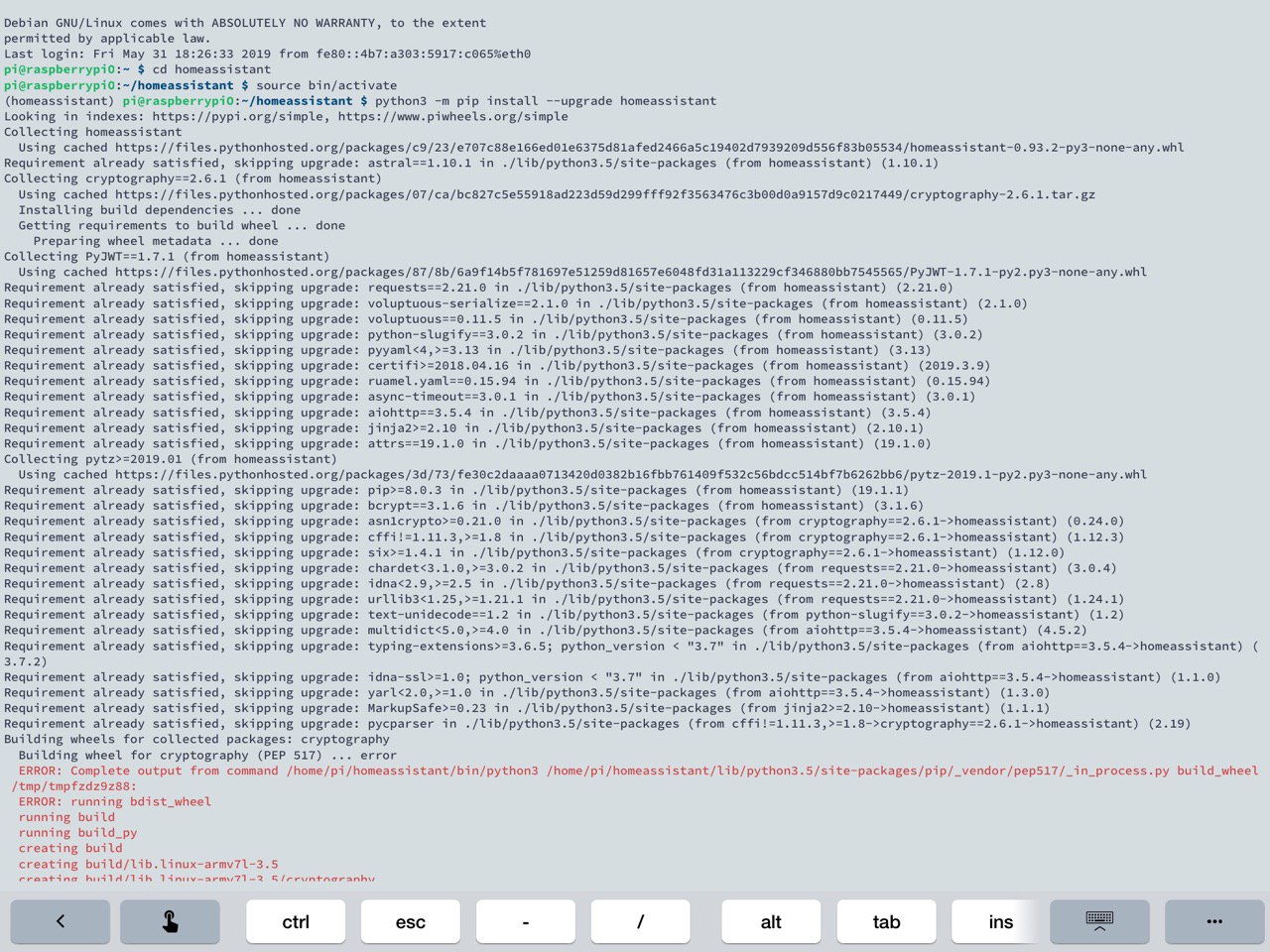Click the pycparser requirement line
The height and width of the screenshot is (952, 1270).
pos(597,724)
